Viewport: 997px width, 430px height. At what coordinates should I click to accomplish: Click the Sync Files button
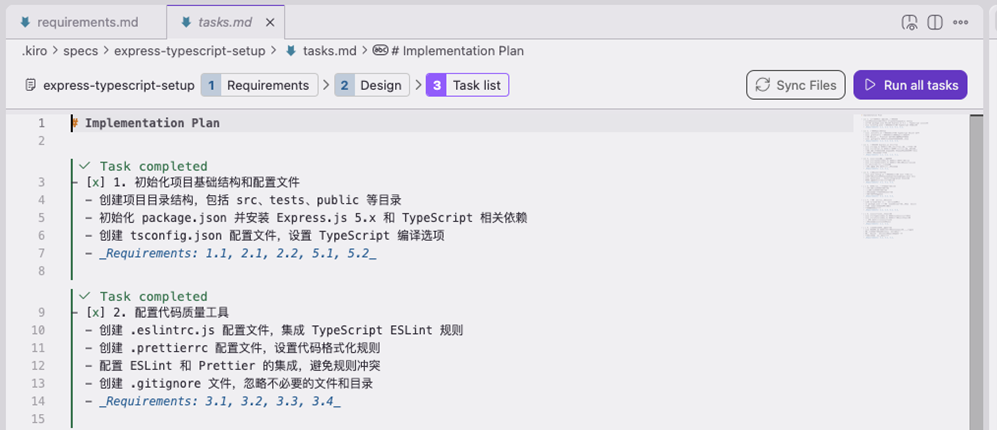(x=795, y=85)
